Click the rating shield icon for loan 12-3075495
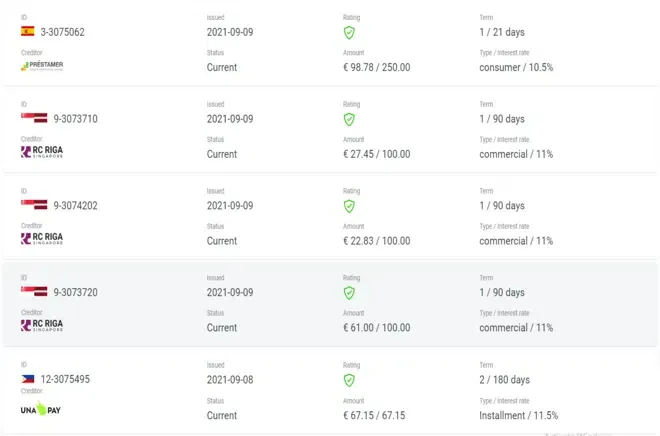This screenshot has height=436, width=660. 349,380
